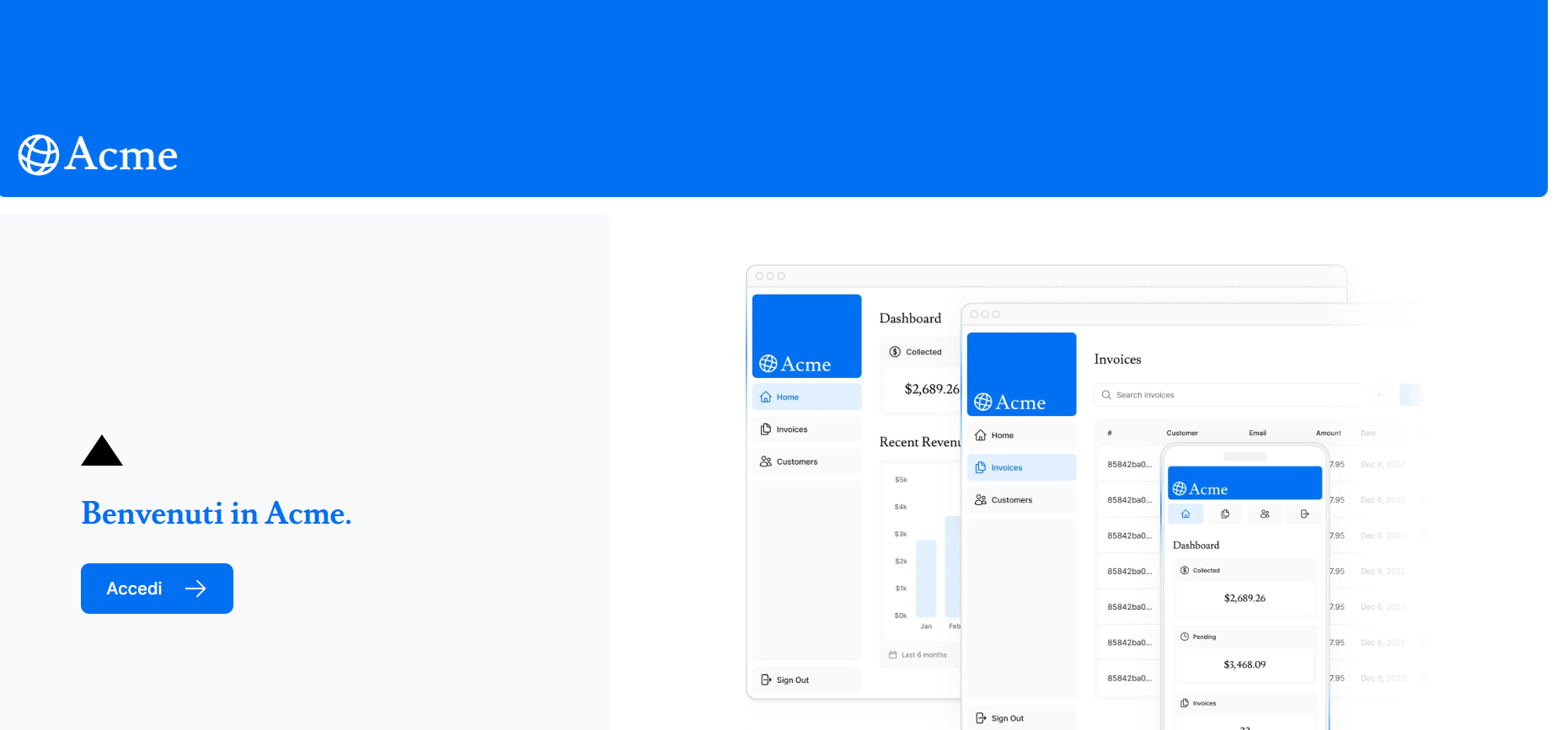Viewport: 1568px width, 730px height.
Task: Click the Amount column header in the invoices table
Action: click(1329, 433)
